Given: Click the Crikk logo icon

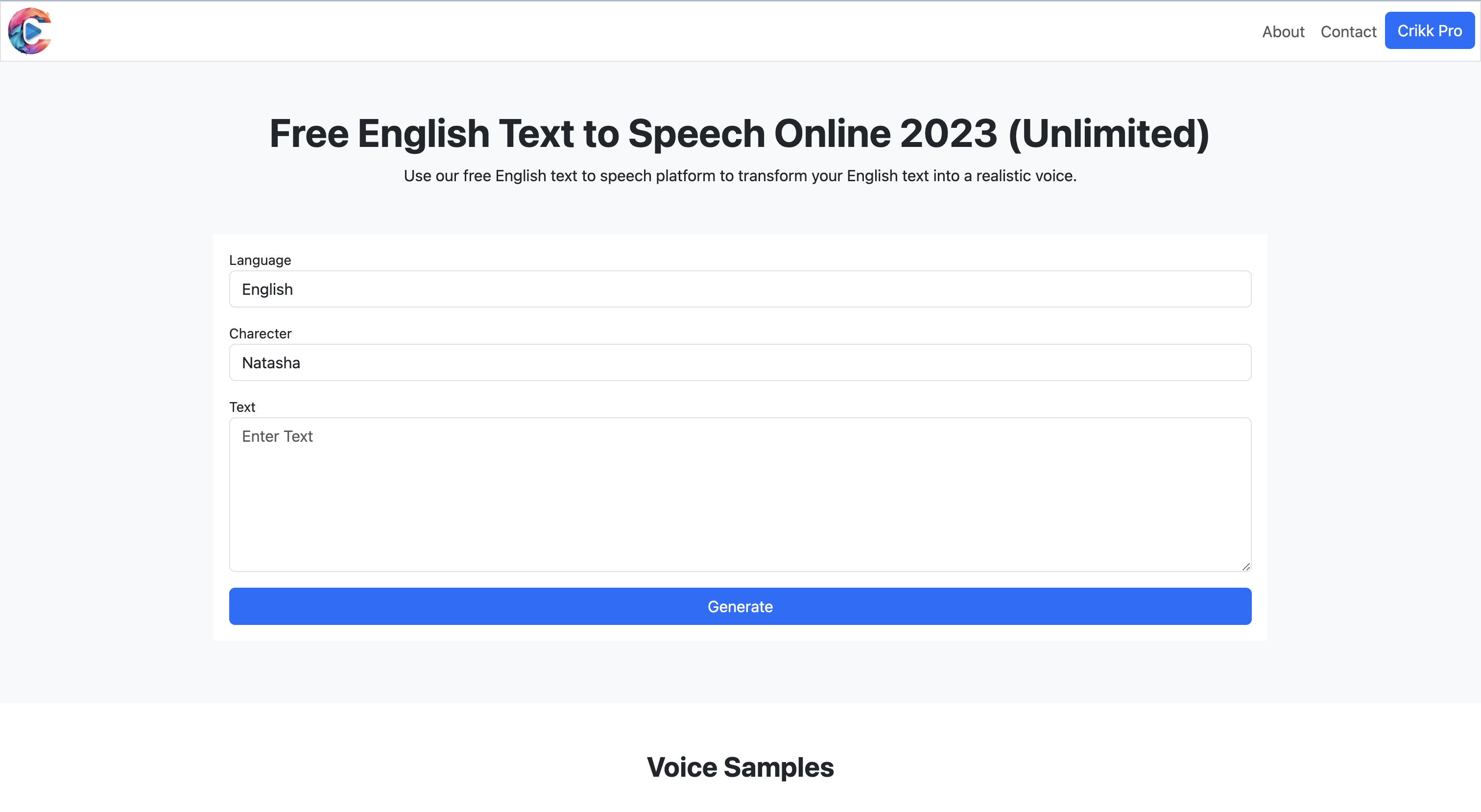Looking at the screenshot, I should (x=30, y=31).
